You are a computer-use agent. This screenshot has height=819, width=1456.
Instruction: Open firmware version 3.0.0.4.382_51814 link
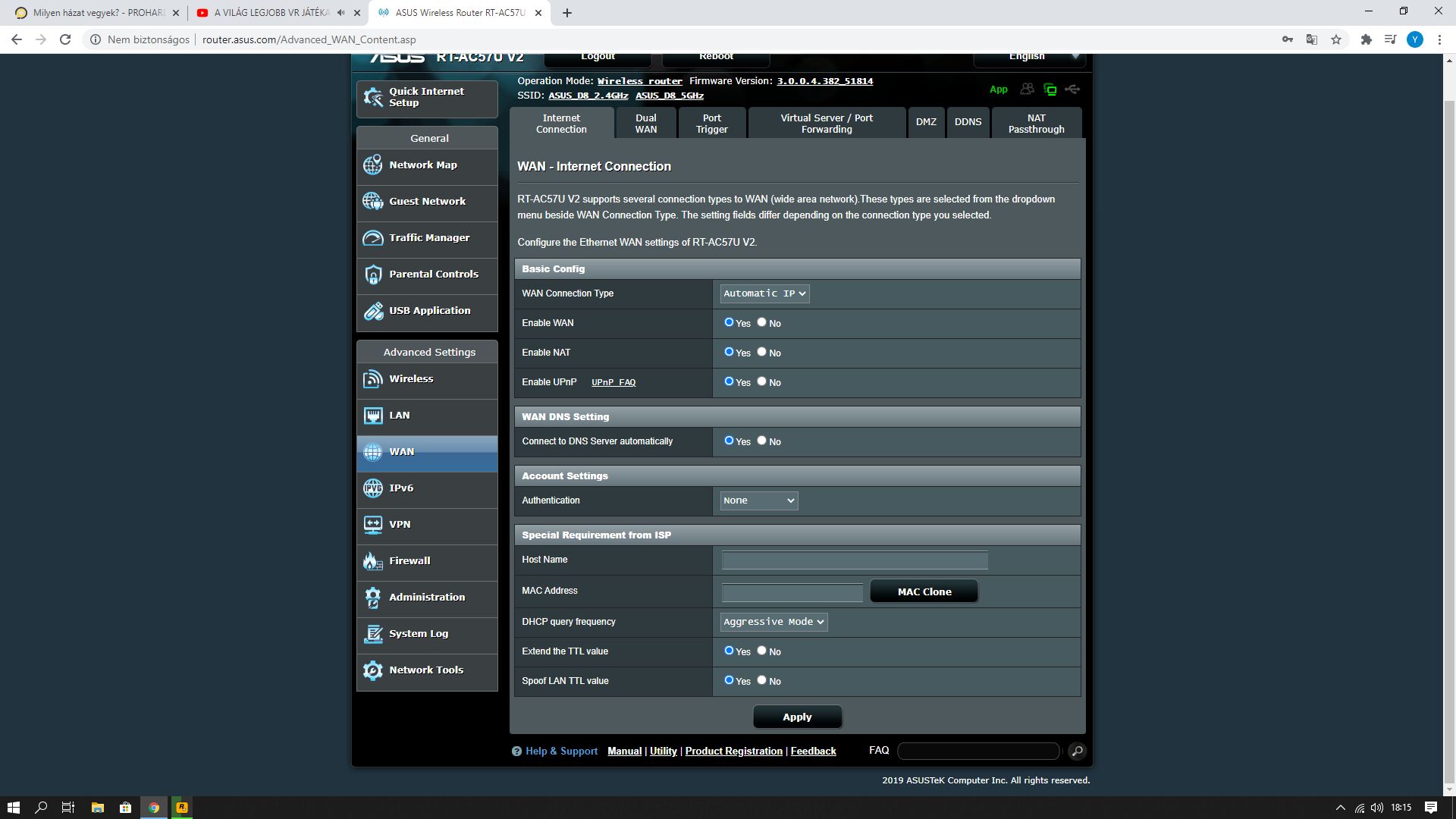coord(824,81)
